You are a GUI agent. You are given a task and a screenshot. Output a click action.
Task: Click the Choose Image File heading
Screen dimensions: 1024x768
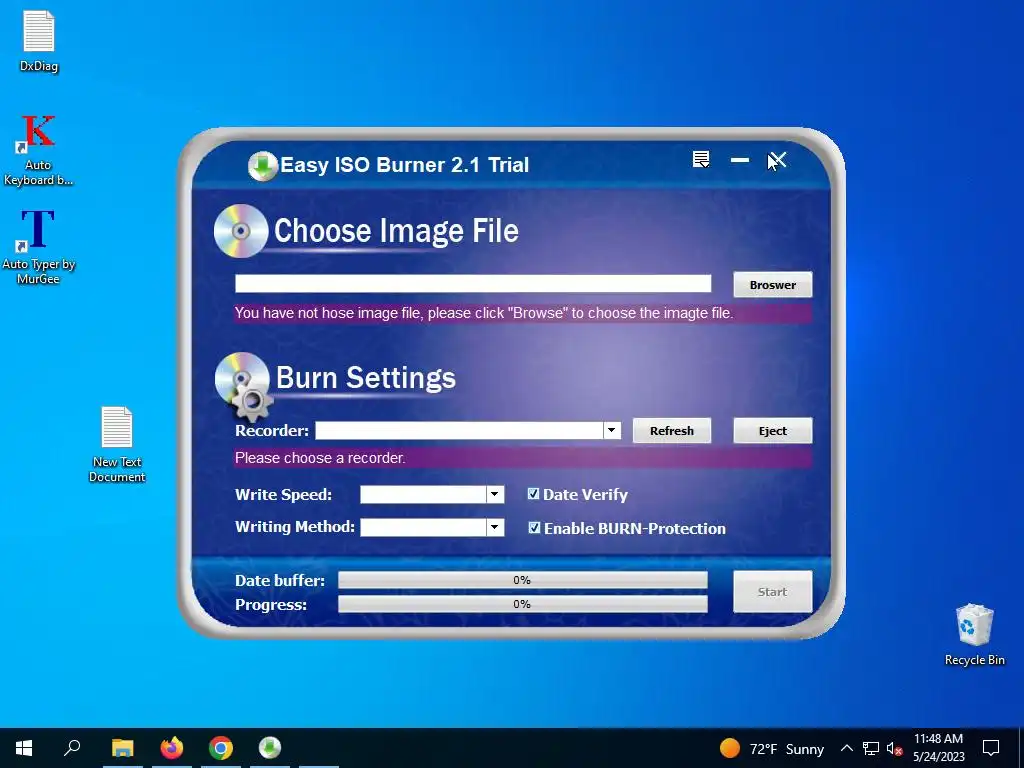coord(396,231)
